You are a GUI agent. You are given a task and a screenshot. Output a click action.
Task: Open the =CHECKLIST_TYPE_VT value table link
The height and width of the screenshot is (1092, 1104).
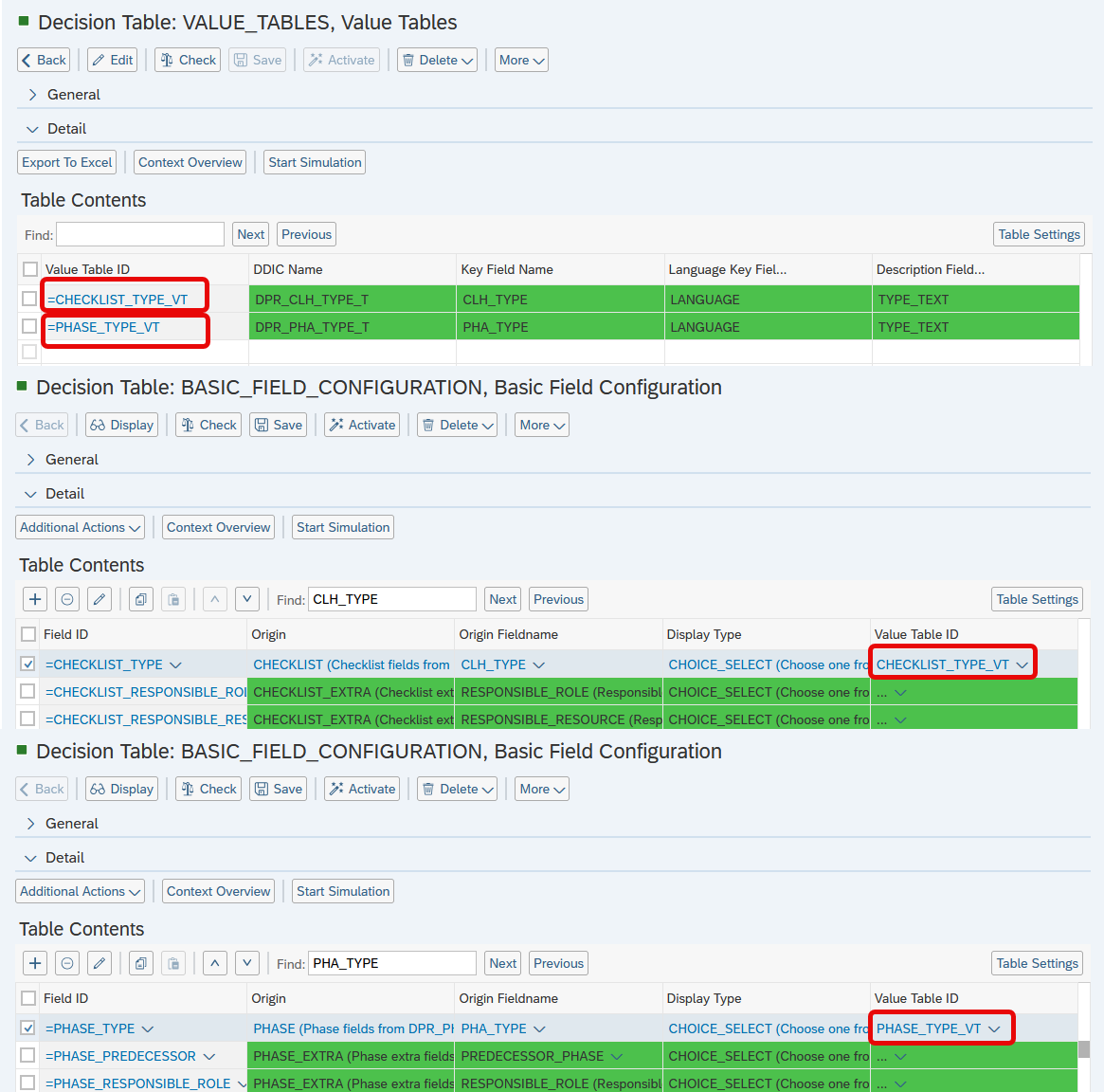(x=118, y=300)
